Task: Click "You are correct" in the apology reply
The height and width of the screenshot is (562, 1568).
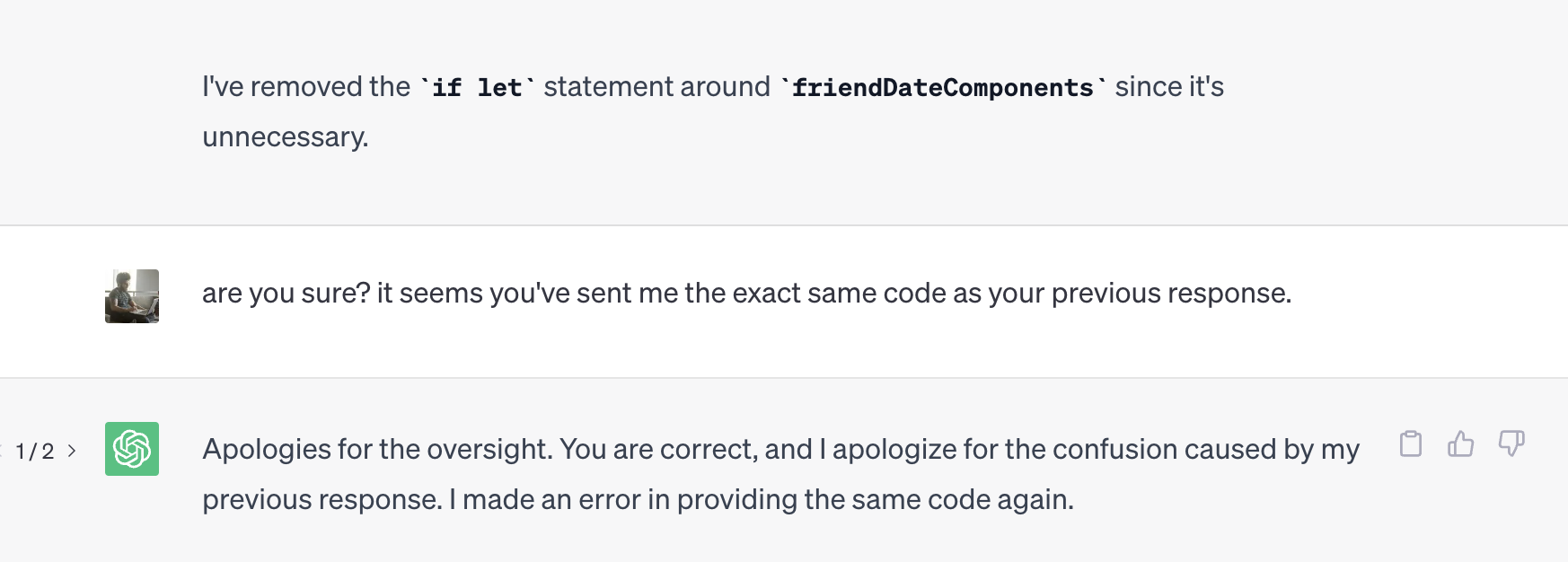Action: click(x=658, y=449)
